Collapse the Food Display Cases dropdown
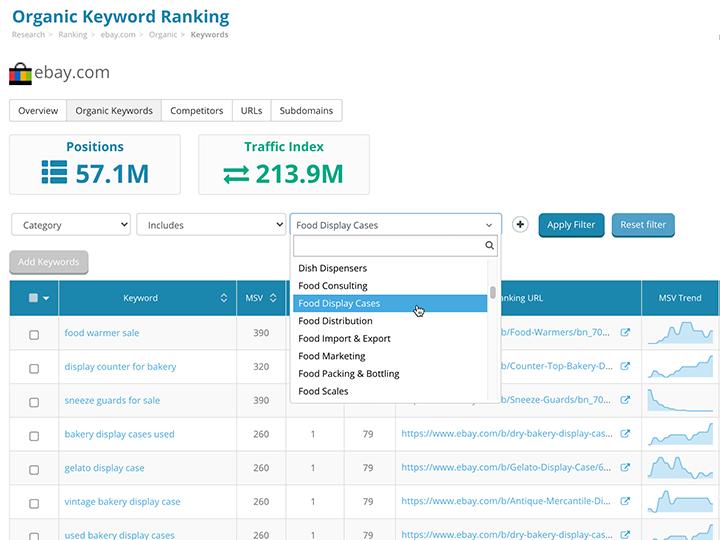The width and height of the screenshot is (720, 540). [395, 225]
